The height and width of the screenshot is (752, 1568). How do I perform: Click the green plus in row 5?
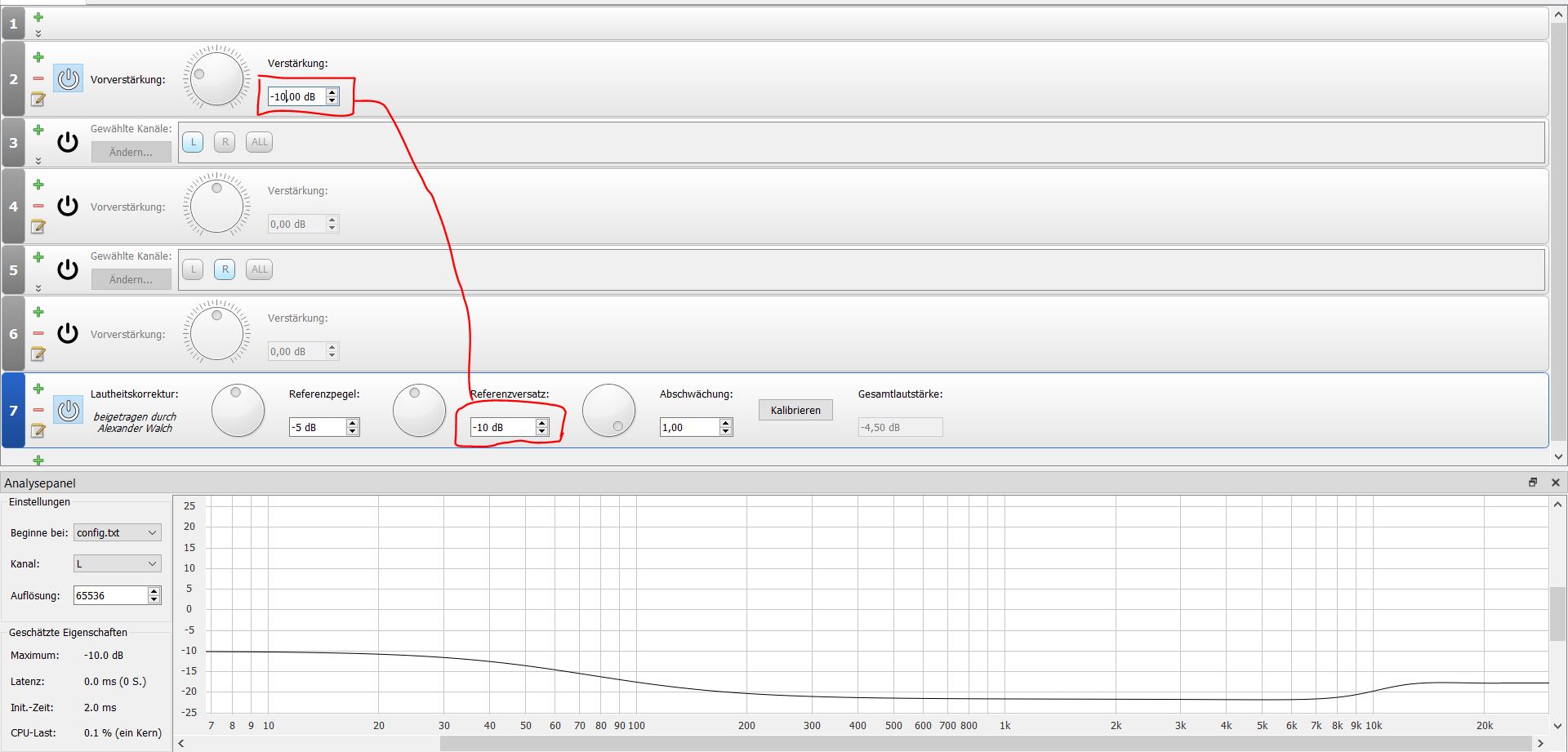click(38, 257)
